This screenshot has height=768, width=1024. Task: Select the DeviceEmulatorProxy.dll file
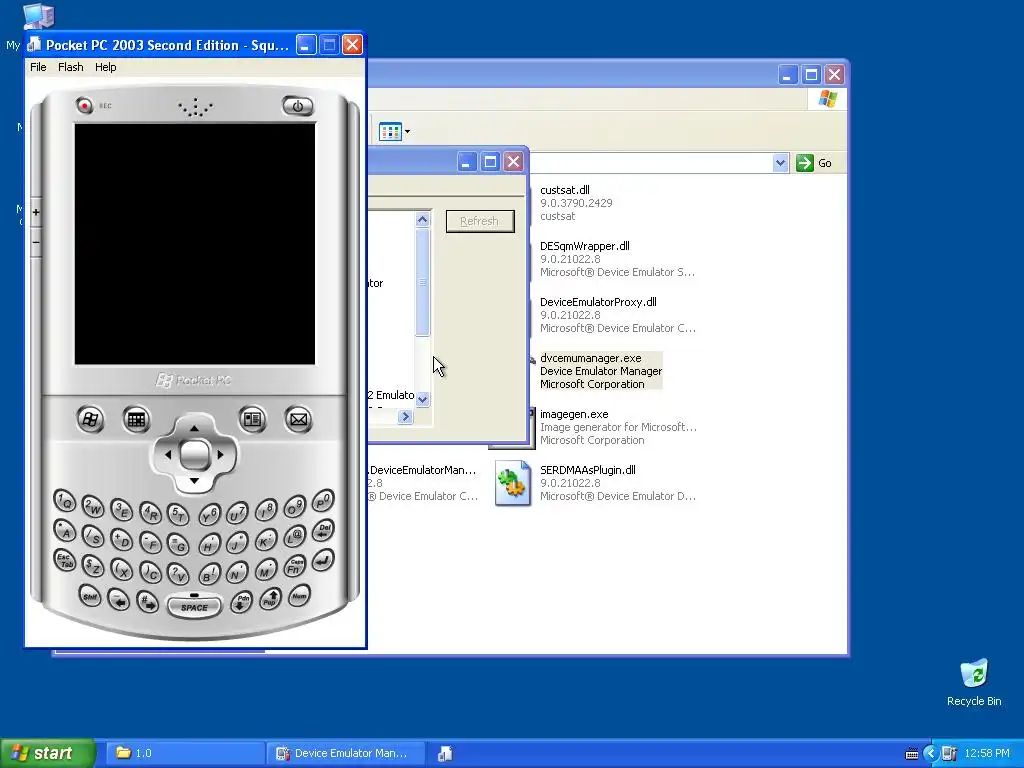pos(598,302)
